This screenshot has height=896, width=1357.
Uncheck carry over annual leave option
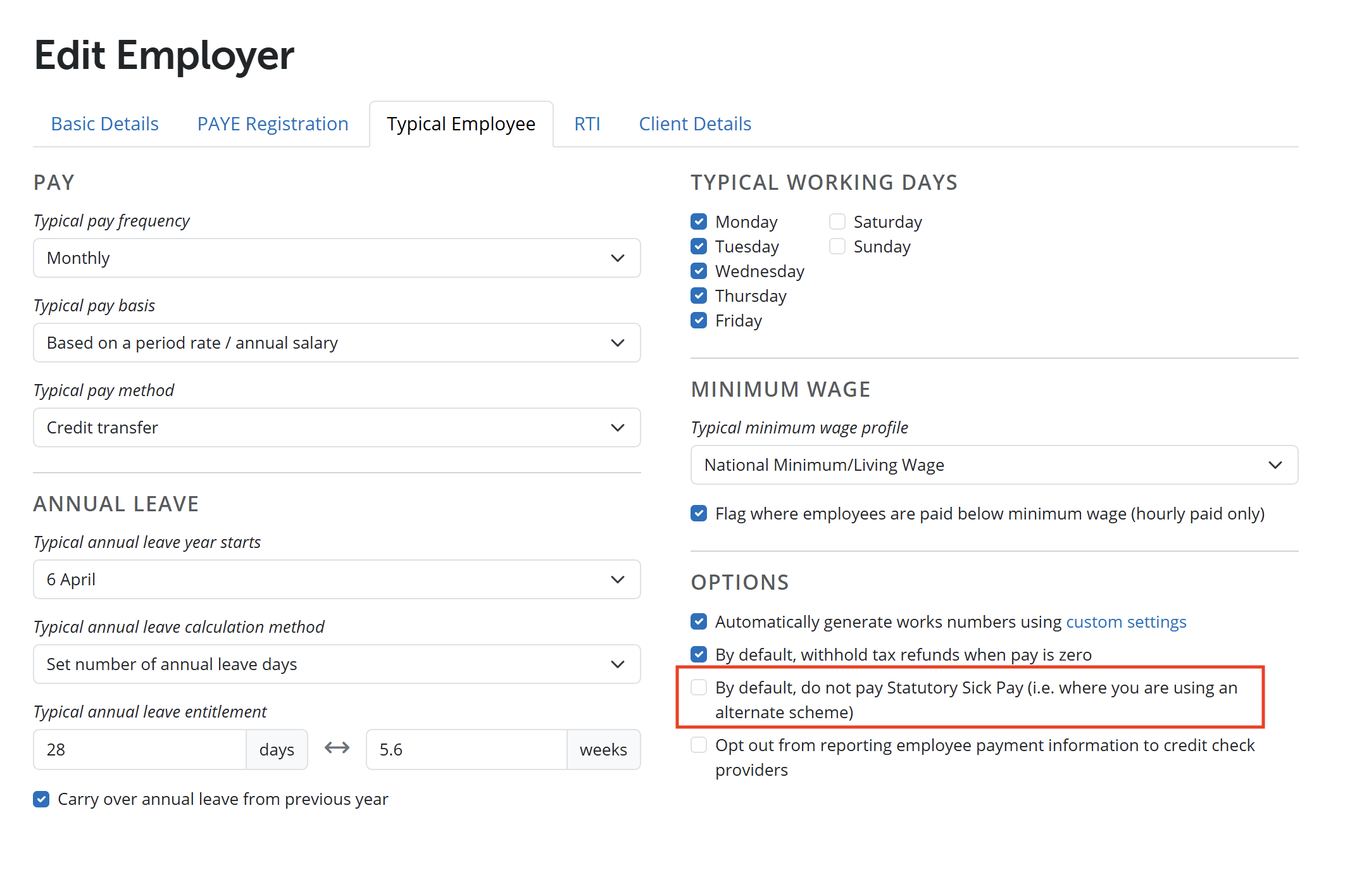click(x=41, y=799)
